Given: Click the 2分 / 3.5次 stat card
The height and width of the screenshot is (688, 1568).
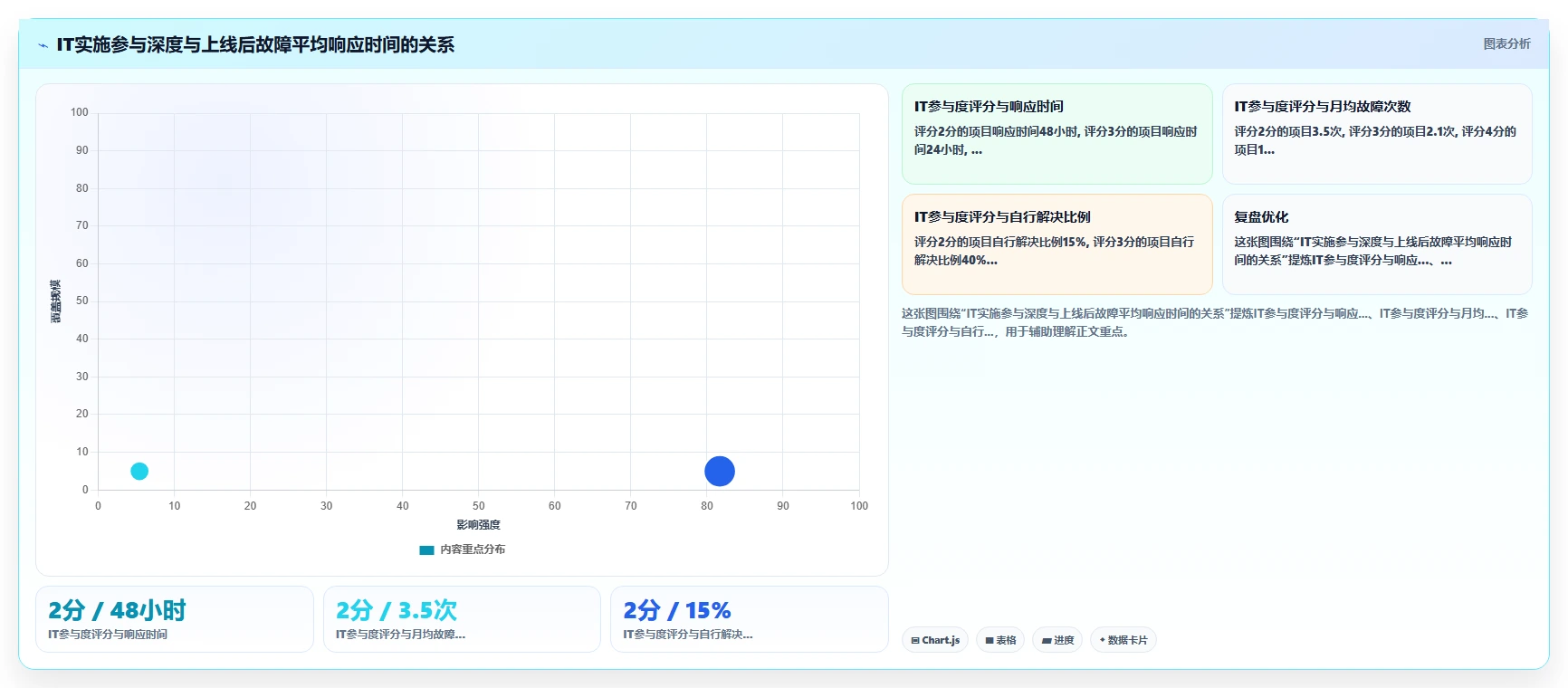Looking at the screenshot, I should pos(462,619).
